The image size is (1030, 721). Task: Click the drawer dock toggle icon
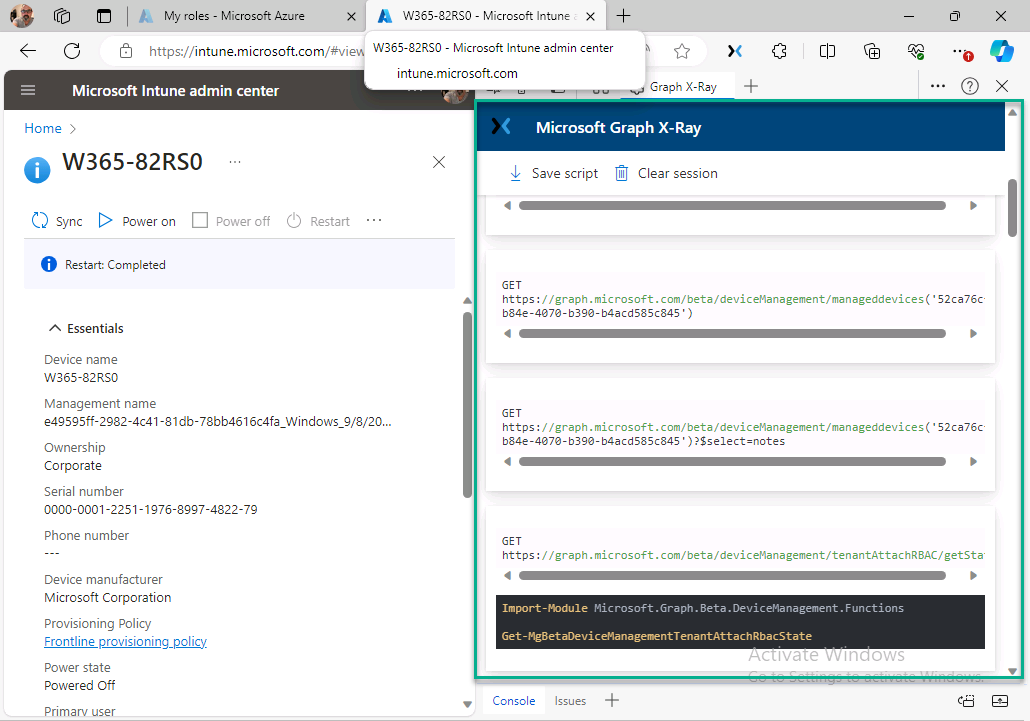(966, 701)
